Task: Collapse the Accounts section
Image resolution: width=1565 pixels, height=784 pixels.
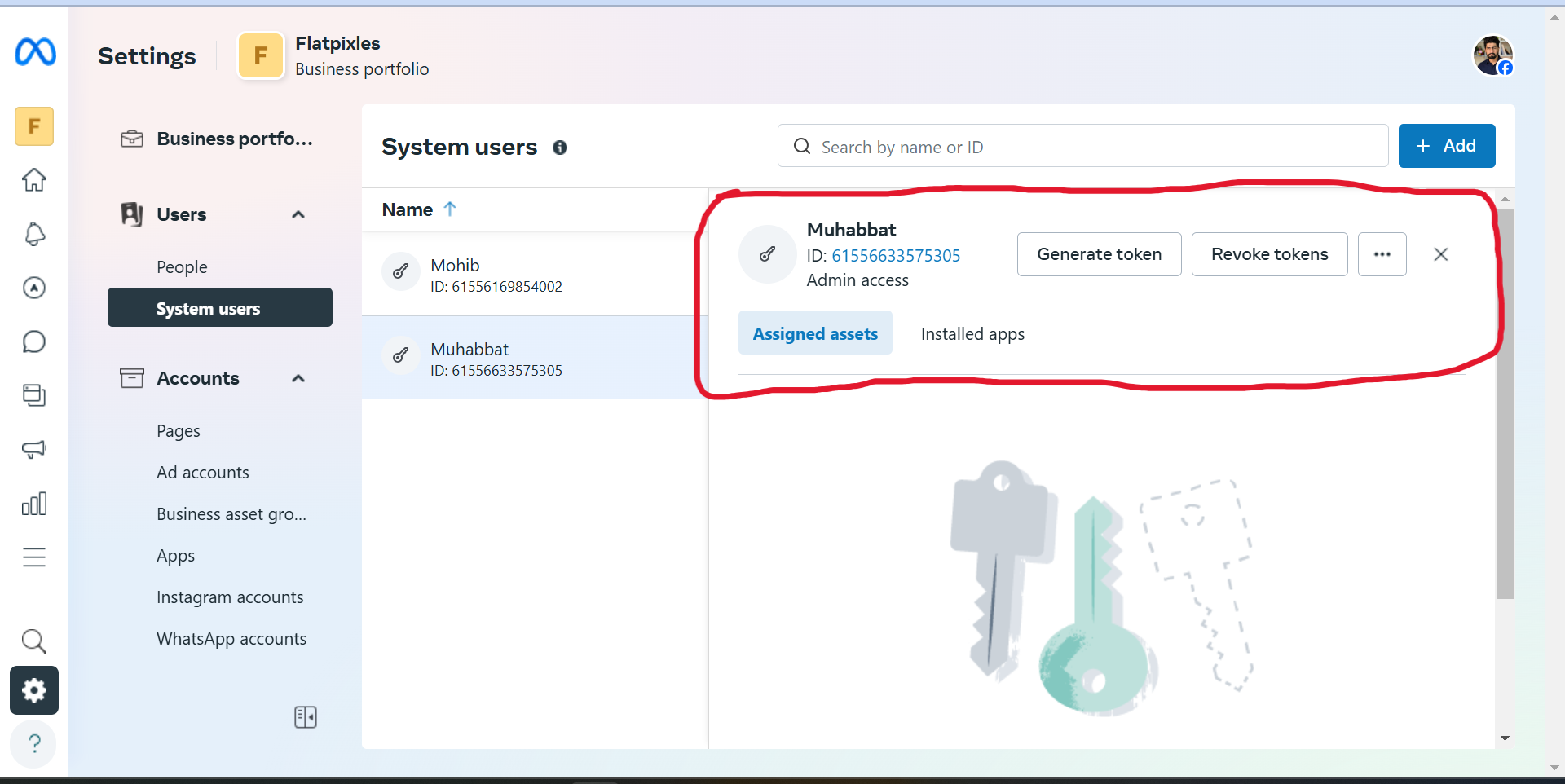Action: [298, 379]
